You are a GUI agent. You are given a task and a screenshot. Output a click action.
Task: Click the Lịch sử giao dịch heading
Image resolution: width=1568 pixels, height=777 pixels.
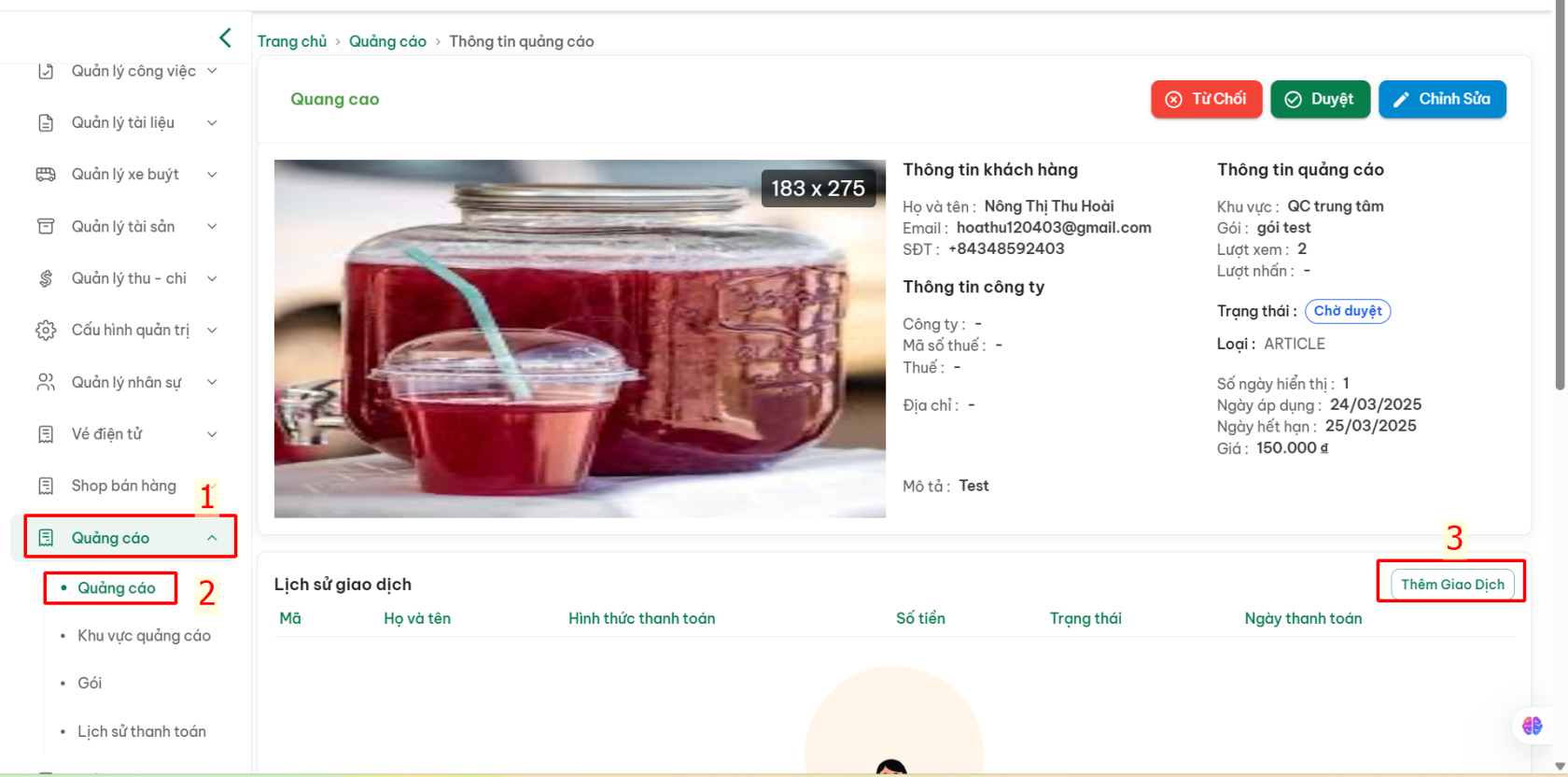click(x=343, y=585)
